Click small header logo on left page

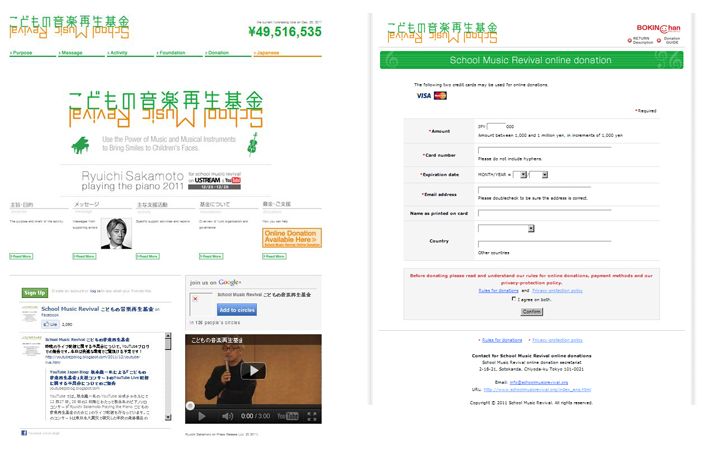point(69,27)
